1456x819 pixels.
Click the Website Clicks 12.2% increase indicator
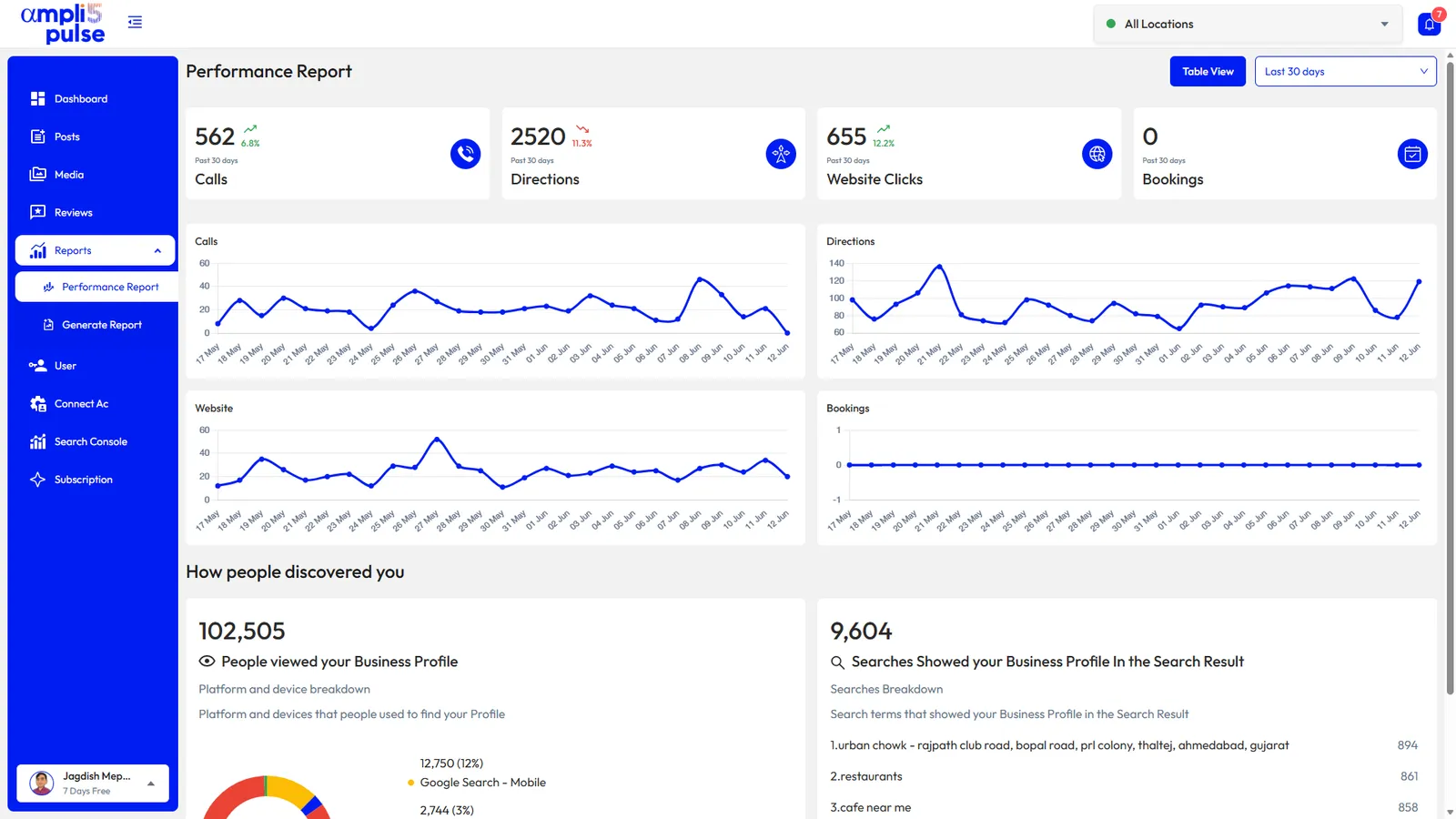click(884, 136)
